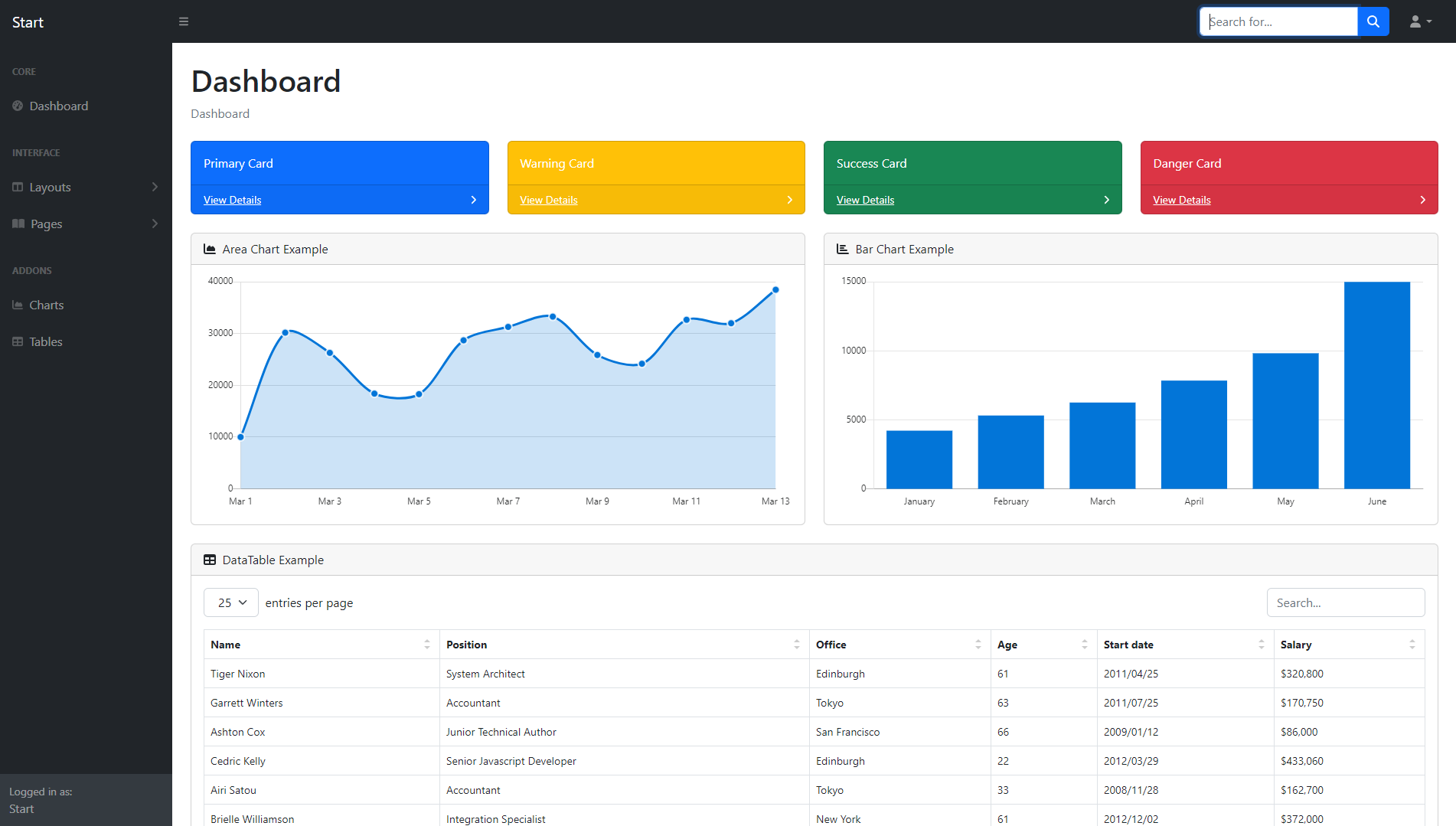Open the user account dropdown
1456x826 pixels.
pyautogui.click(x=1420, y=21)
